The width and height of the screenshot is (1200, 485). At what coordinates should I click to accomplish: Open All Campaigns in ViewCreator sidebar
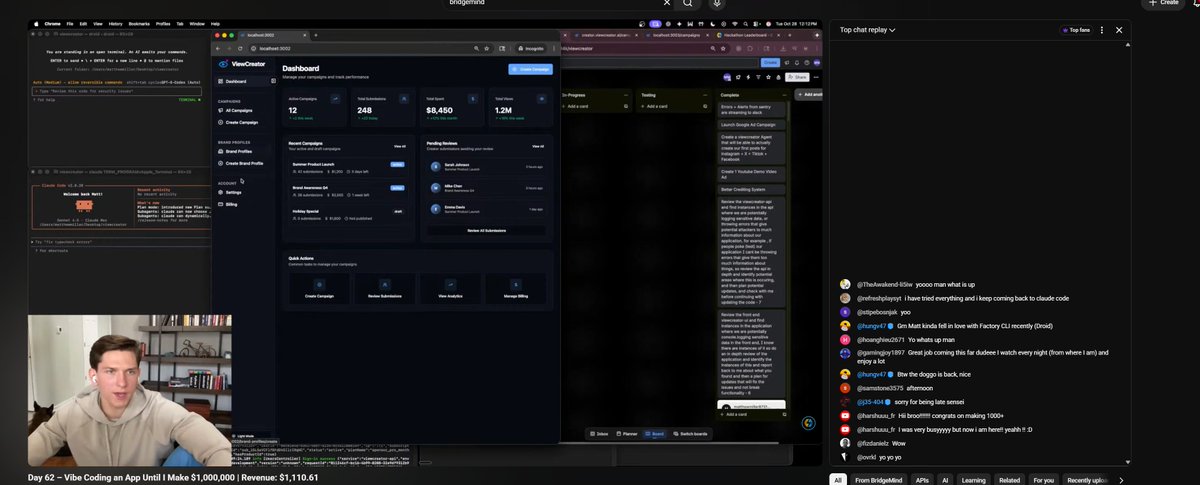point(240,110)
